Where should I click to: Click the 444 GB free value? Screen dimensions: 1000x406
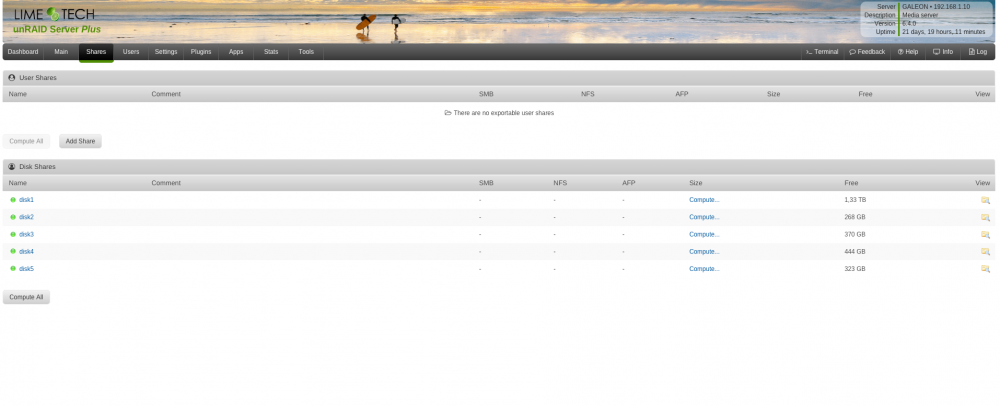click(x=855, y=251)
